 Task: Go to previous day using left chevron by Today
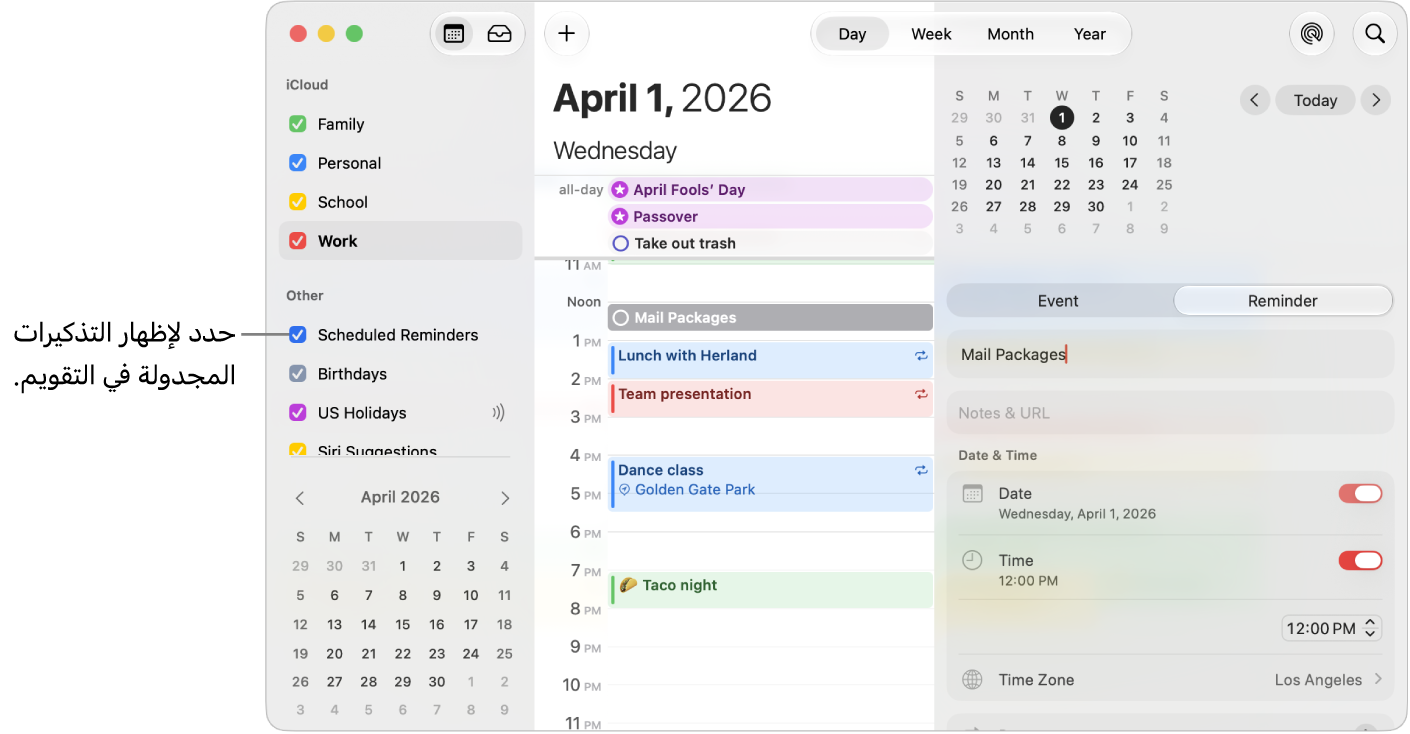(x=1255, y=100)
